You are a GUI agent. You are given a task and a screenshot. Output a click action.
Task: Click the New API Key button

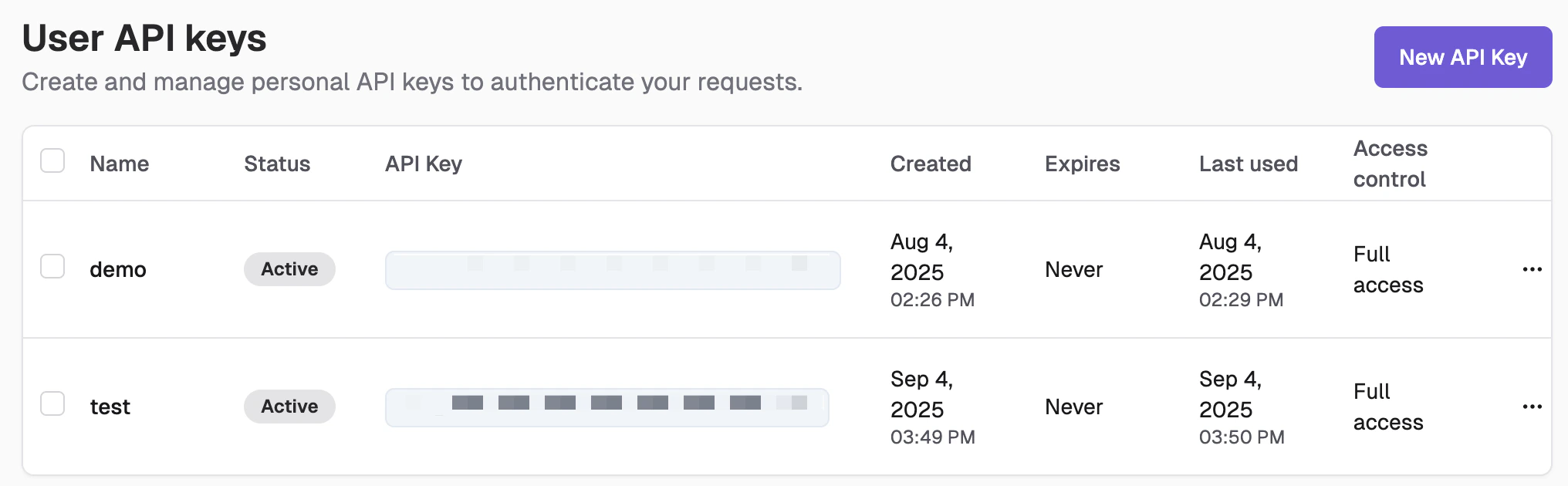click(x=1463, y=56)
